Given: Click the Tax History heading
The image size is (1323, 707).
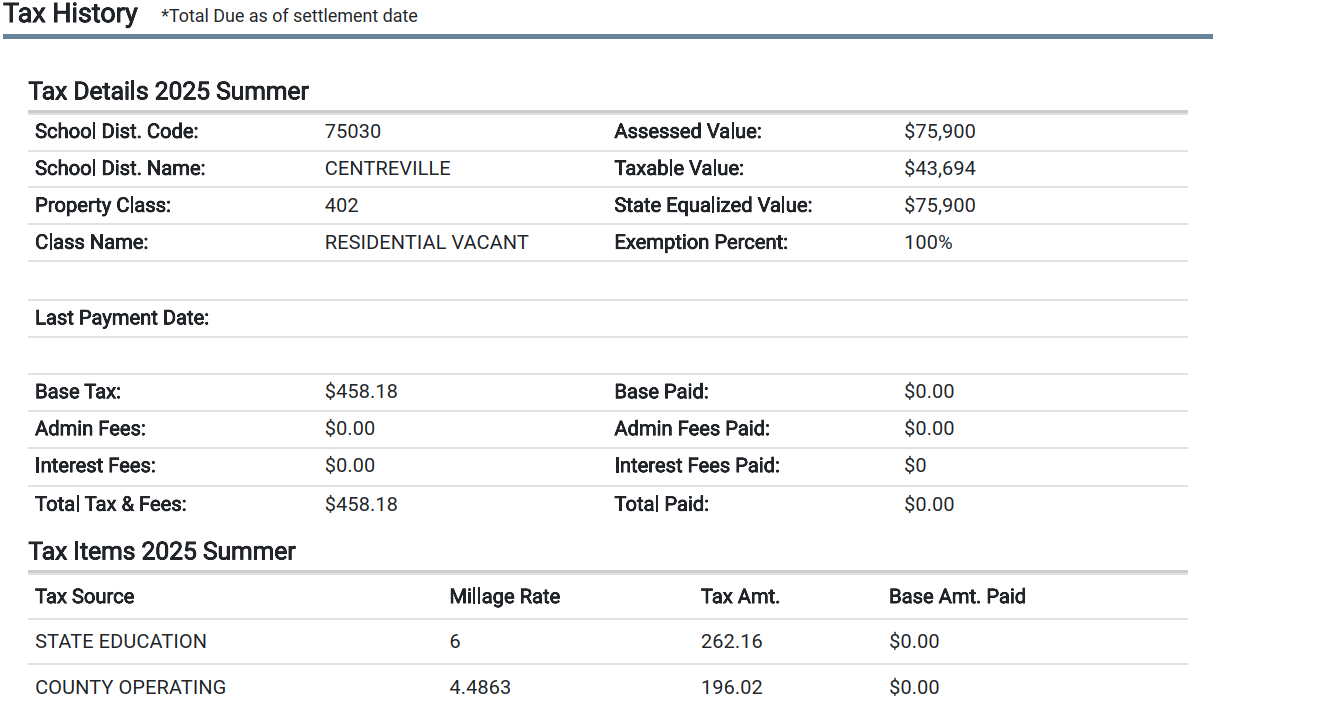Looking at the screenshot, I should coord(71,14).
